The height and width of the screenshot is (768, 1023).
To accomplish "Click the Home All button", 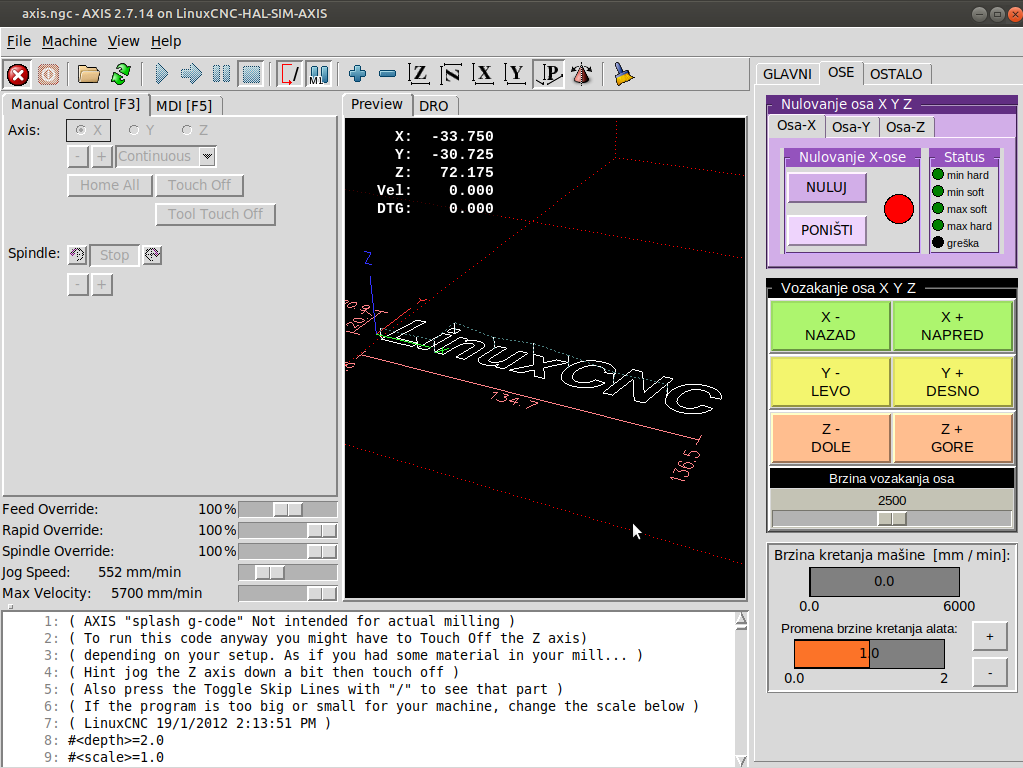I will pyautogui.click(x=110, y=185).
